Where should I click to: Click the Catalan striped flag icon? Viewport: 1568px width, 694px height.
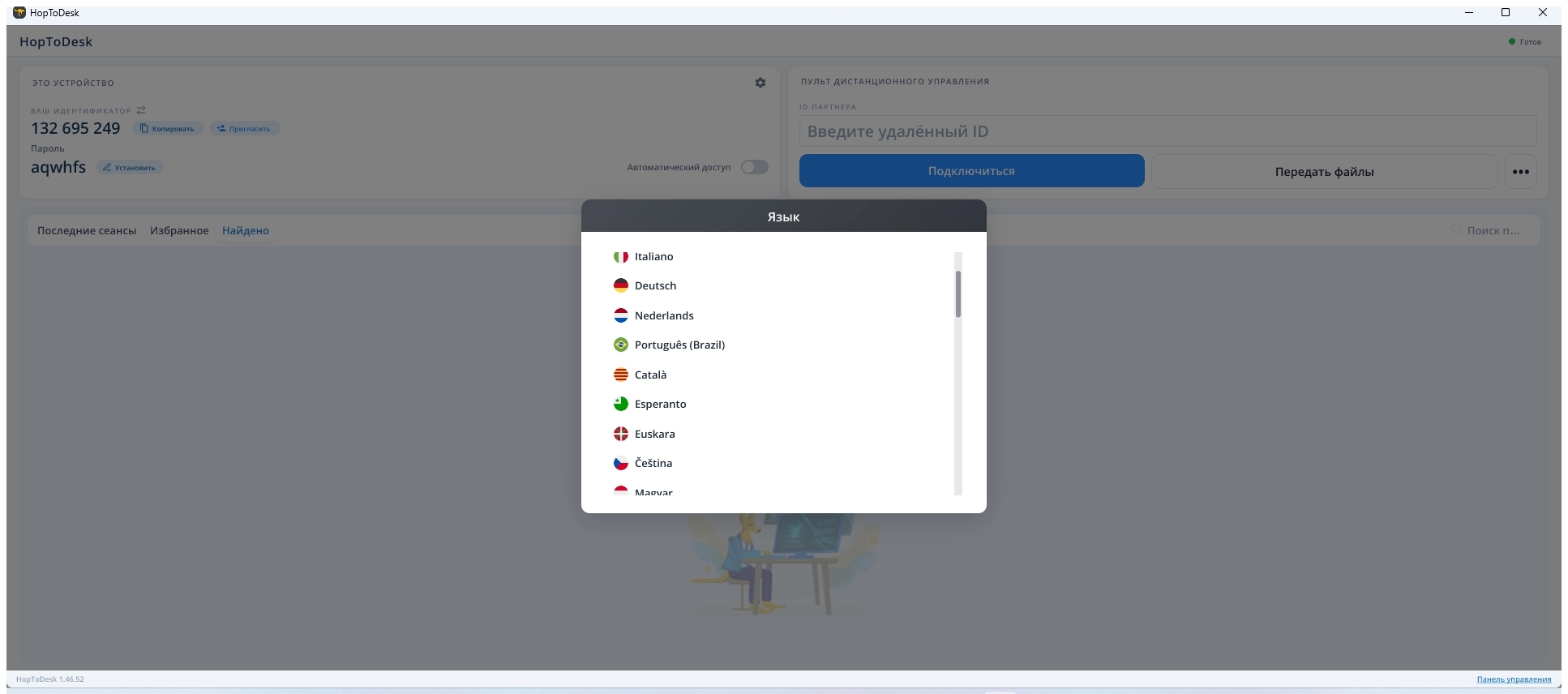coord(621,375)
